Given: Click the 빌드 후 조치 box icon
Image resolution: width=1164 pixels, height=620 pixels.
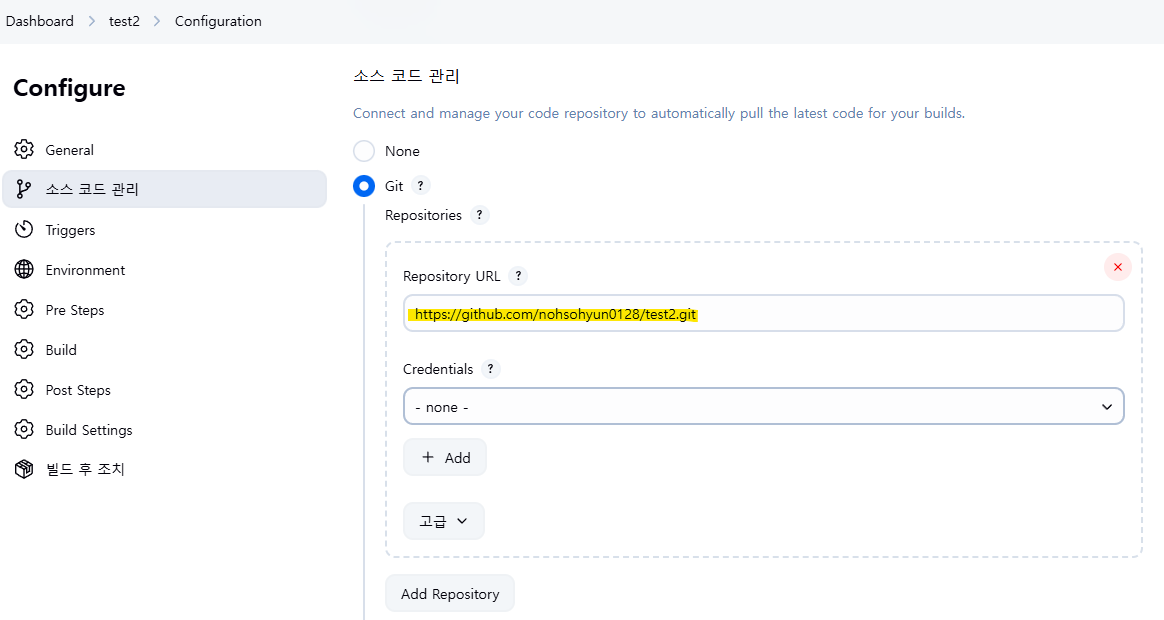Looking at the screenshot, I should point(24,469).
